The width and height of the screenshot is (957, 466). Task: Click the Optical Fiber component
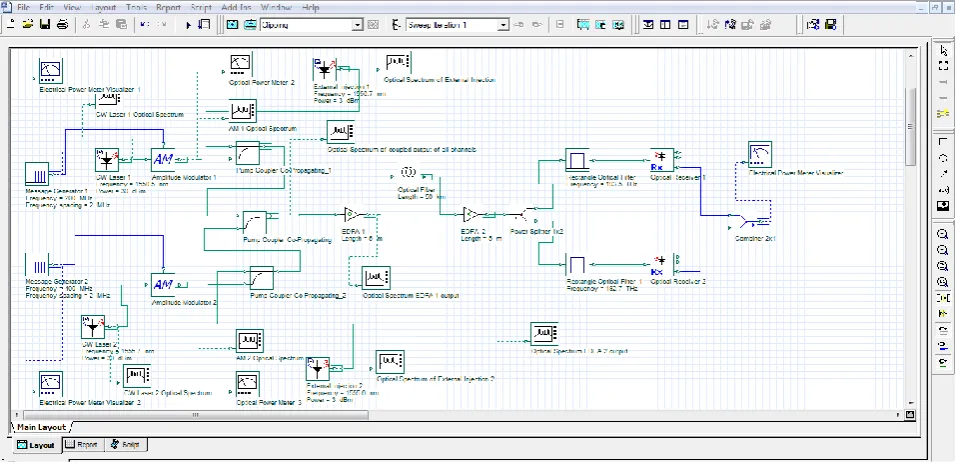click(410, 174)
